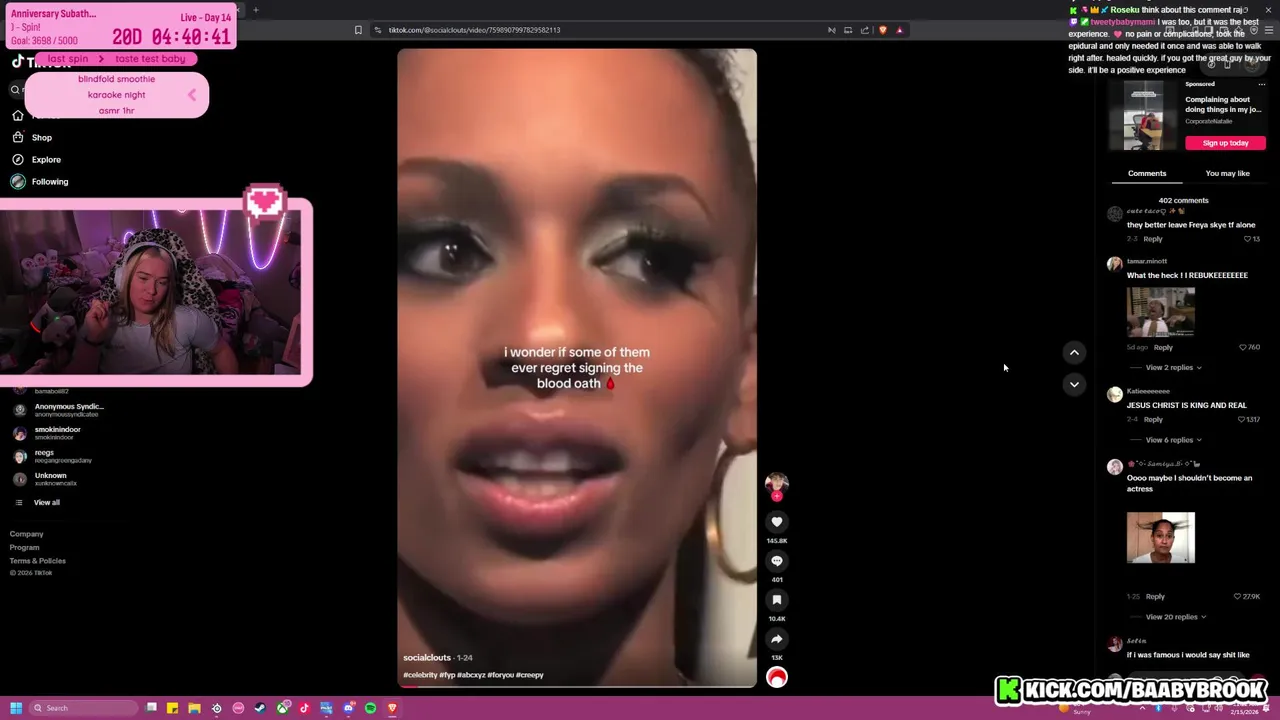Click the #celebrity hashtag
This screenshot has width=1280, height=720.
click(420, 675)
